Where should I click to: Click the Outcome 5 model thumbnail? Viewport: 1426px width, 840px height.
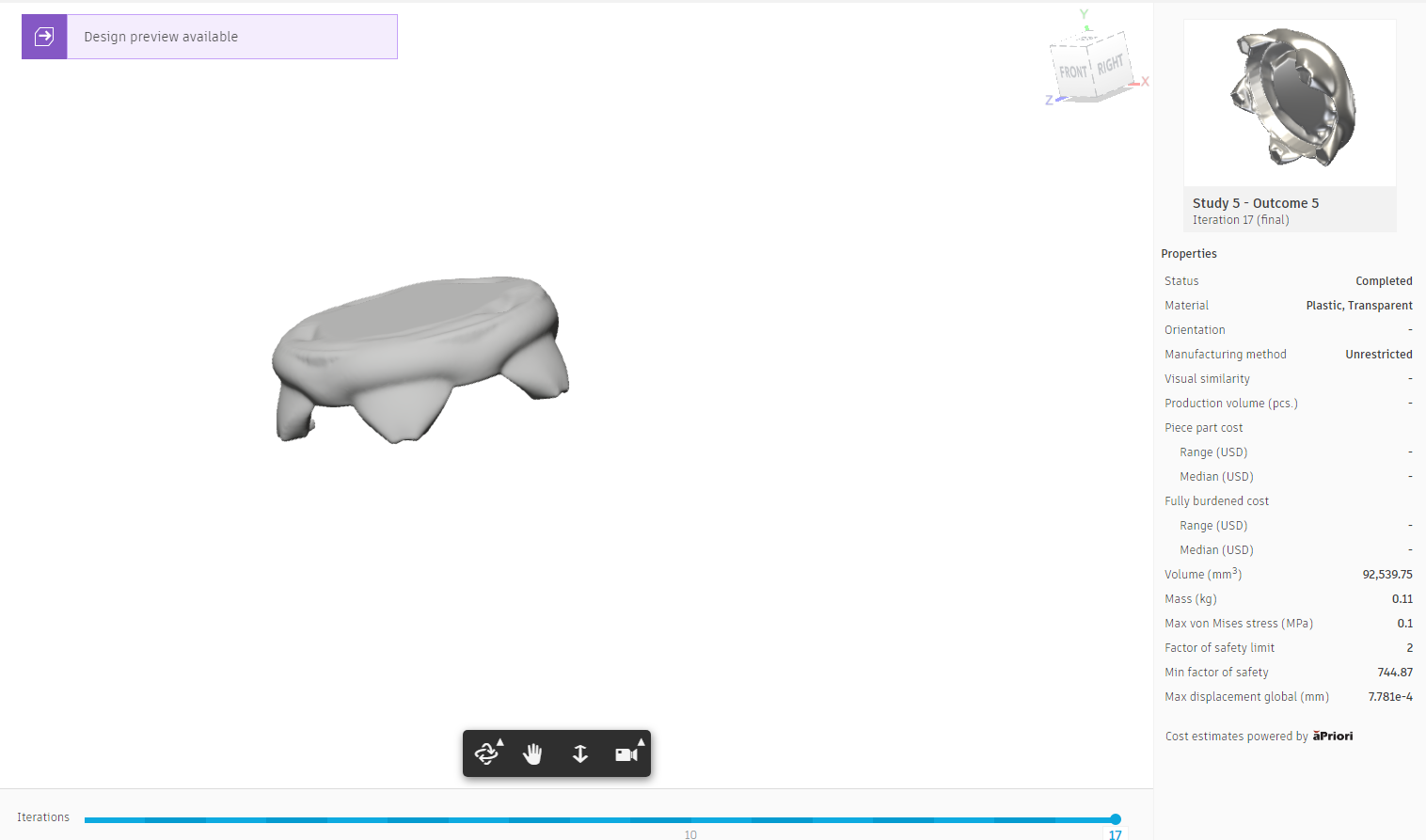[x=1290, y=99]
